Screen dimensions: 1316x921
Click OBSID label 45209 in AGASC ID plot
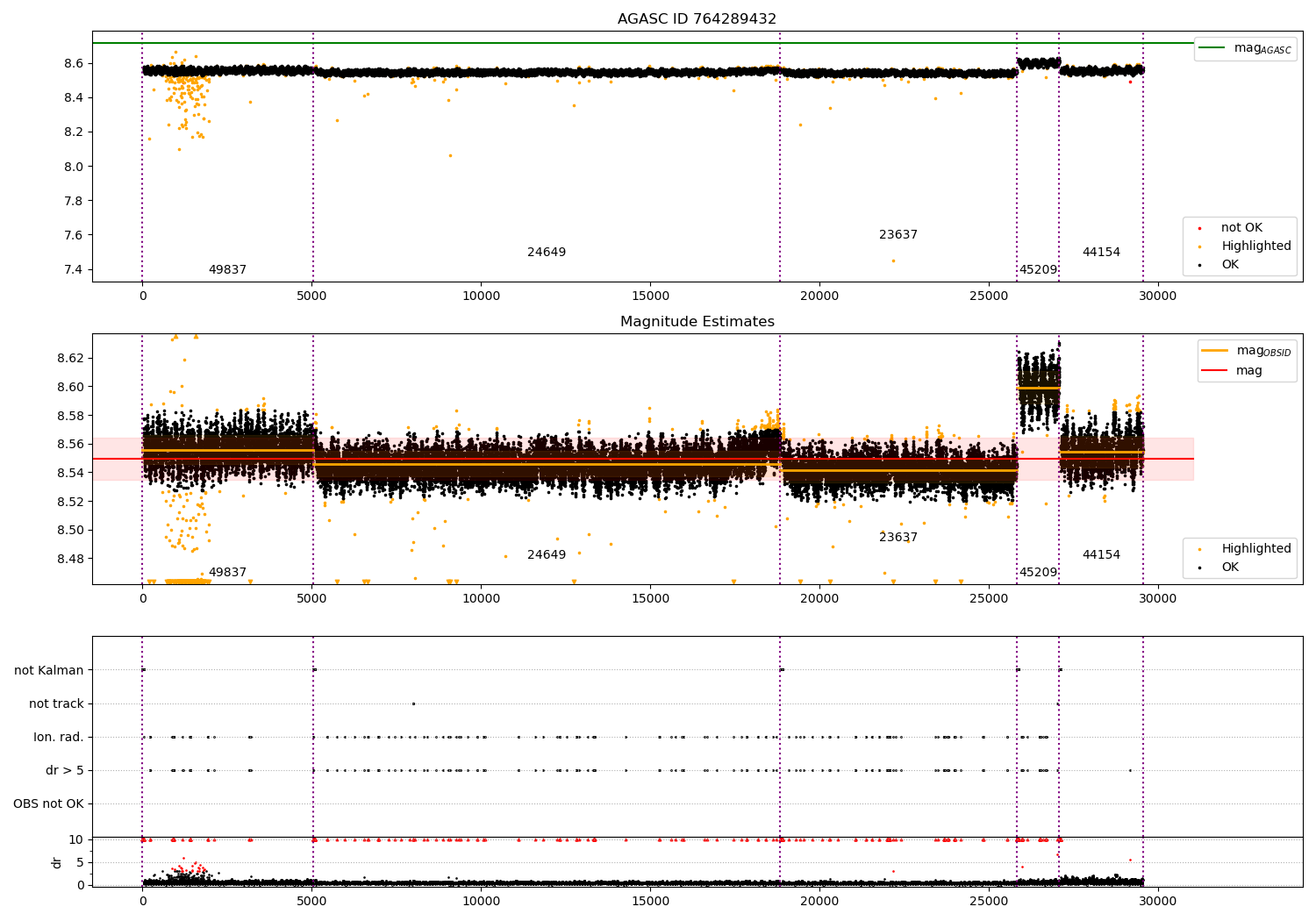(x=1038, y=270)
